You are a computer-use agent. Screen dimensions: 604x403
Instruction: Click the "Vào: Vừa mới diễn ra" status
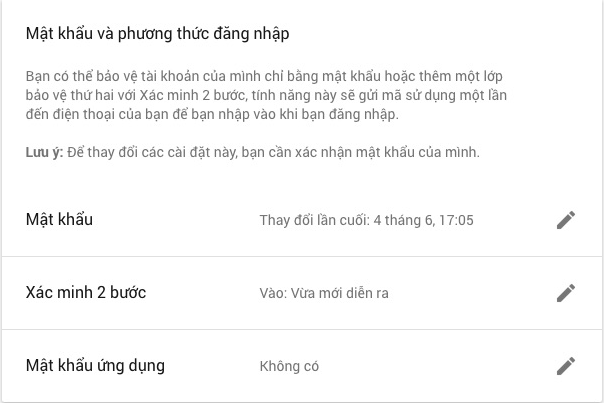pos(324,293)
